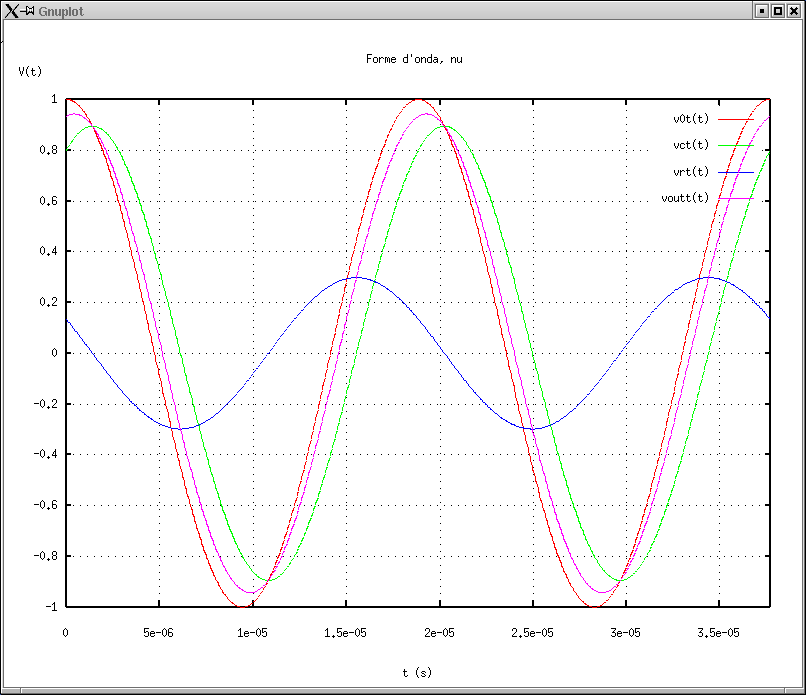Click the red v0t(t) legend line sample

point(735,119)
